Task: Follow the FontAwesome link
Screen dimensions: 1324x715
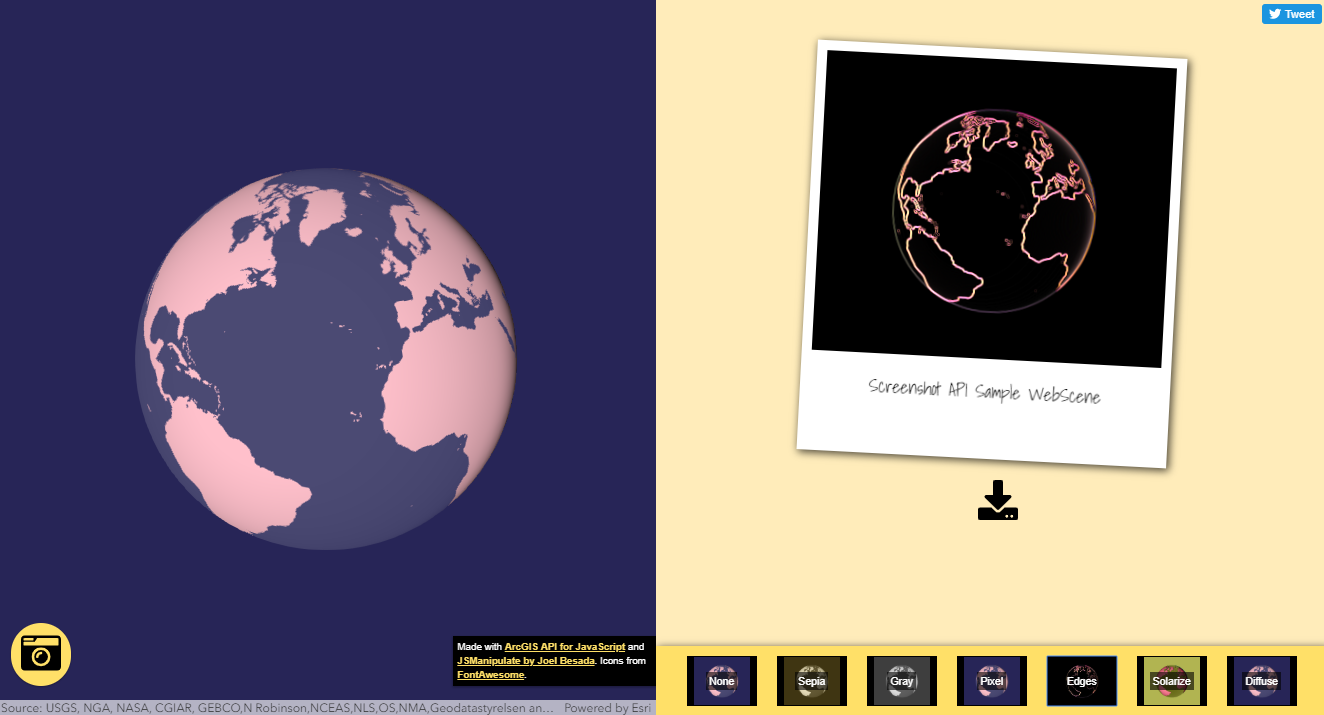Action: [490, 675]
